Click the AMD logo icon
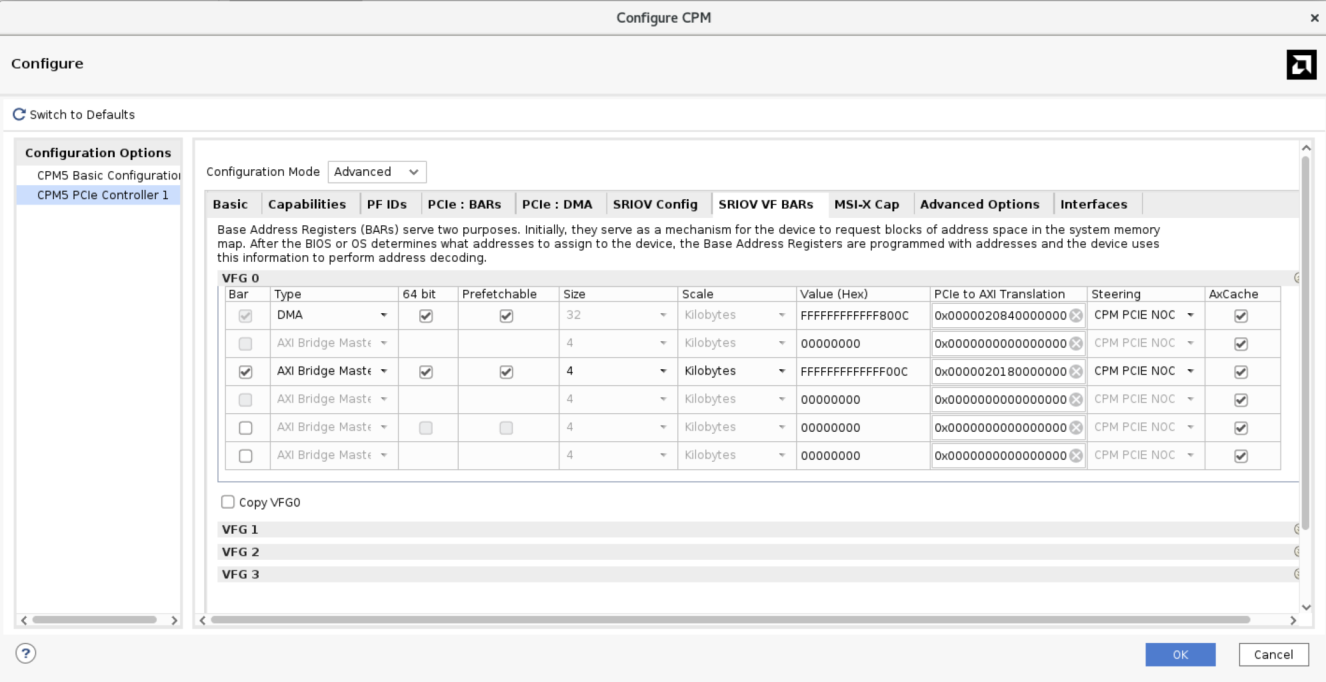Image resolution: width=1326 pixels, height=682 pixels. point(1300,64)
